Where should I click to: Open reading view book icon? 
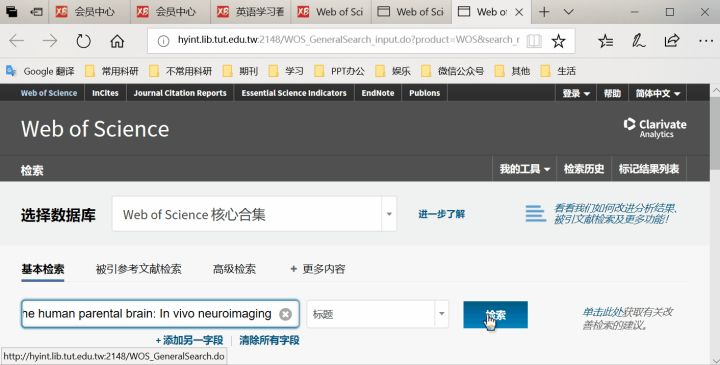534,41
